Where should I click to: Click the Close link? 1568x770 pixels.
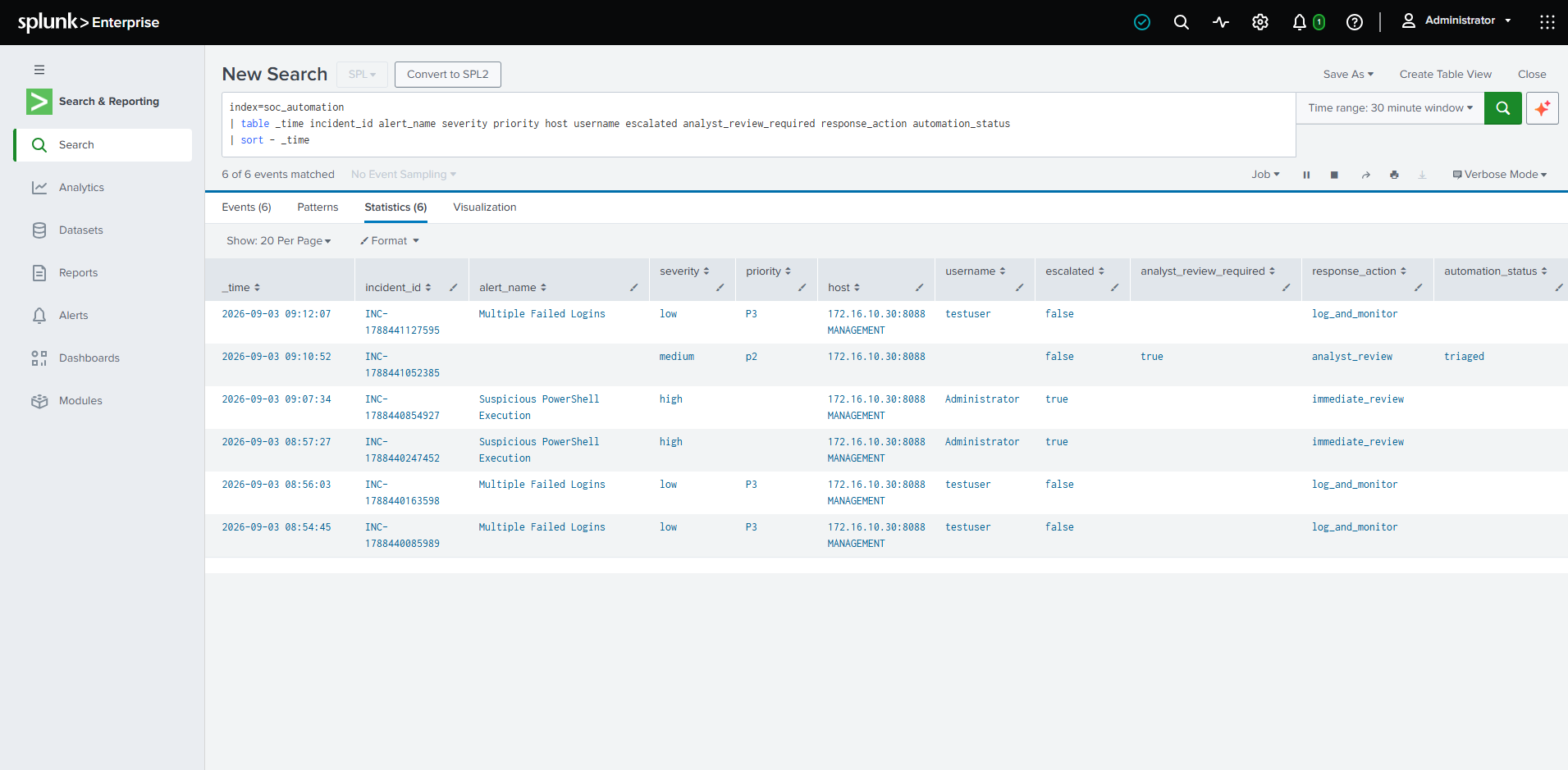pyautogui.click(x=1532, y=75)
